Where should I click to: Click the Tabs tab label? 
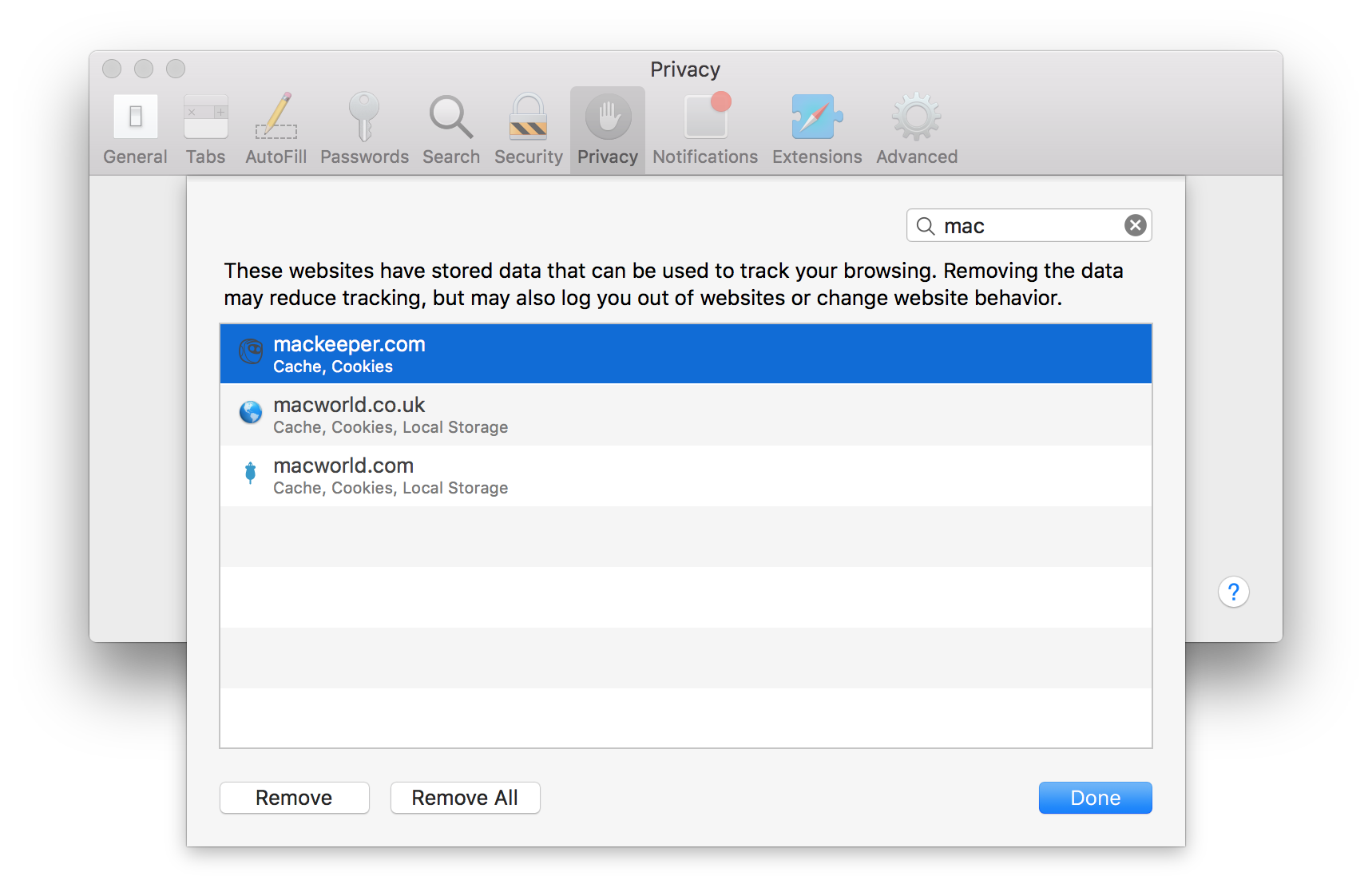[x=206, y=157]
